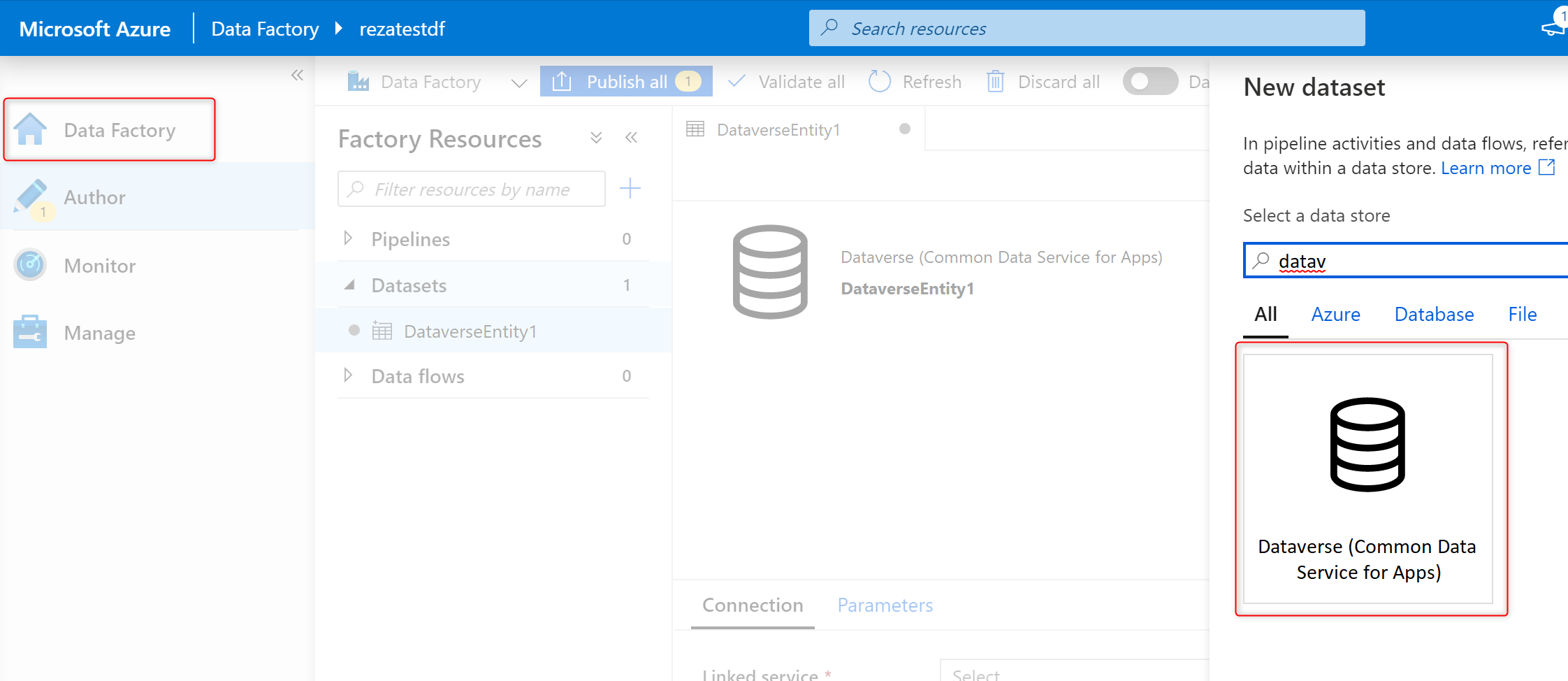This screenshot has height=681, width=1568.
Task: Select the Data Factory home icon
Action: coord(31,129)
